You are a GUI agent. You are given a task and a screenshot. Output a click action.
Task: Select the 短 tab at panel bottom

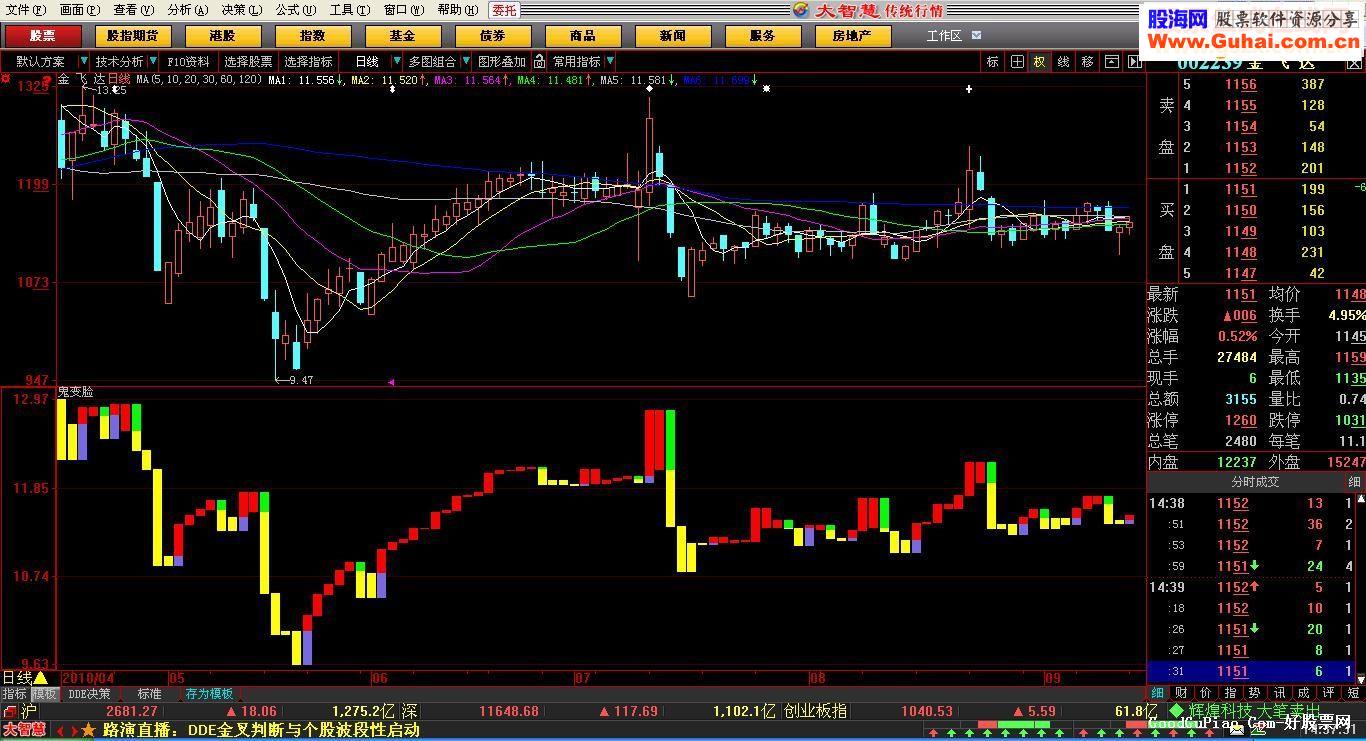click(x=1353, y=692)
